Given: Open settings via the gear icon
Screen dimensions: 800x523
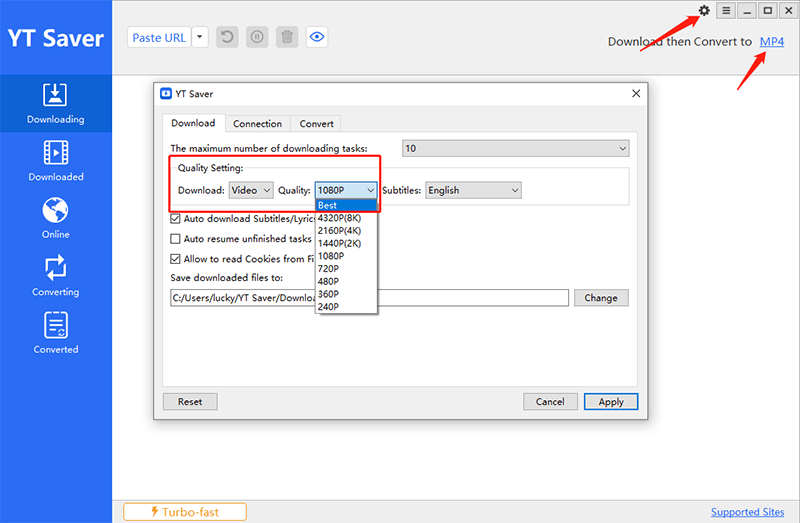Looking at the screenshot, I should 704,11.
